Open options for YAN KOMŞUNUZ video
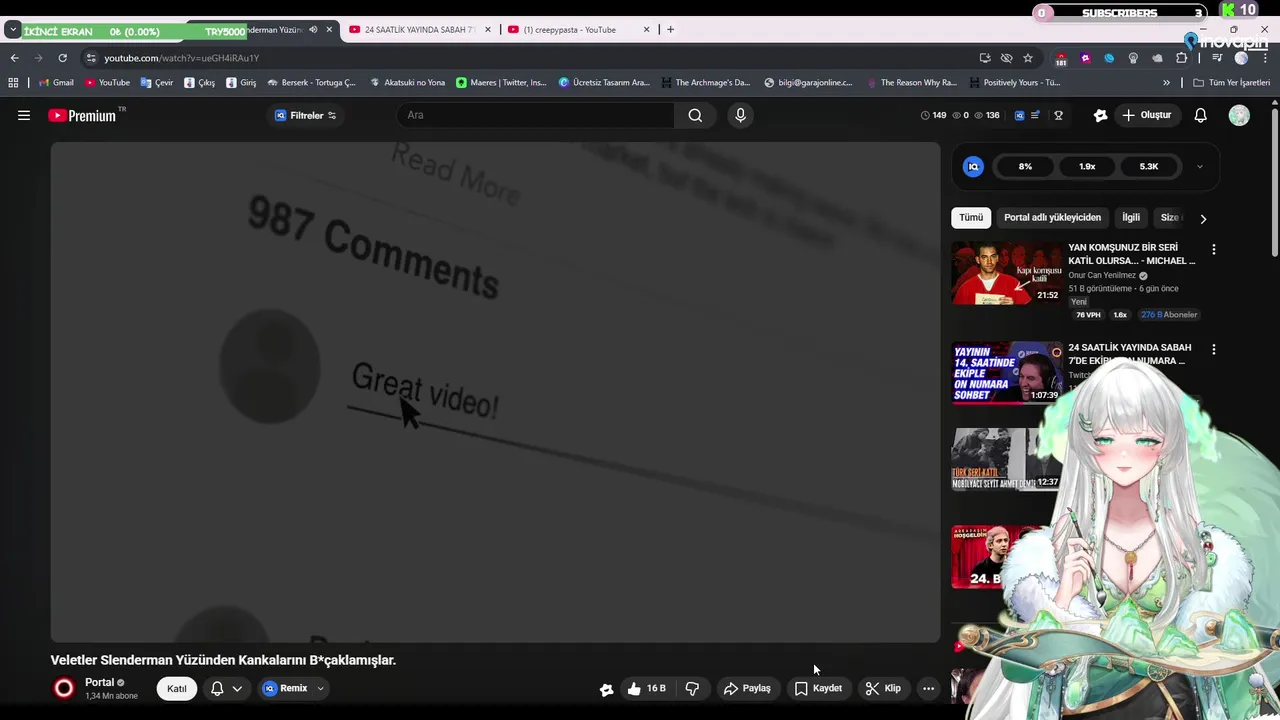Image resolution: width=1280 pixels, height=720 pixels. (1214, 249)
